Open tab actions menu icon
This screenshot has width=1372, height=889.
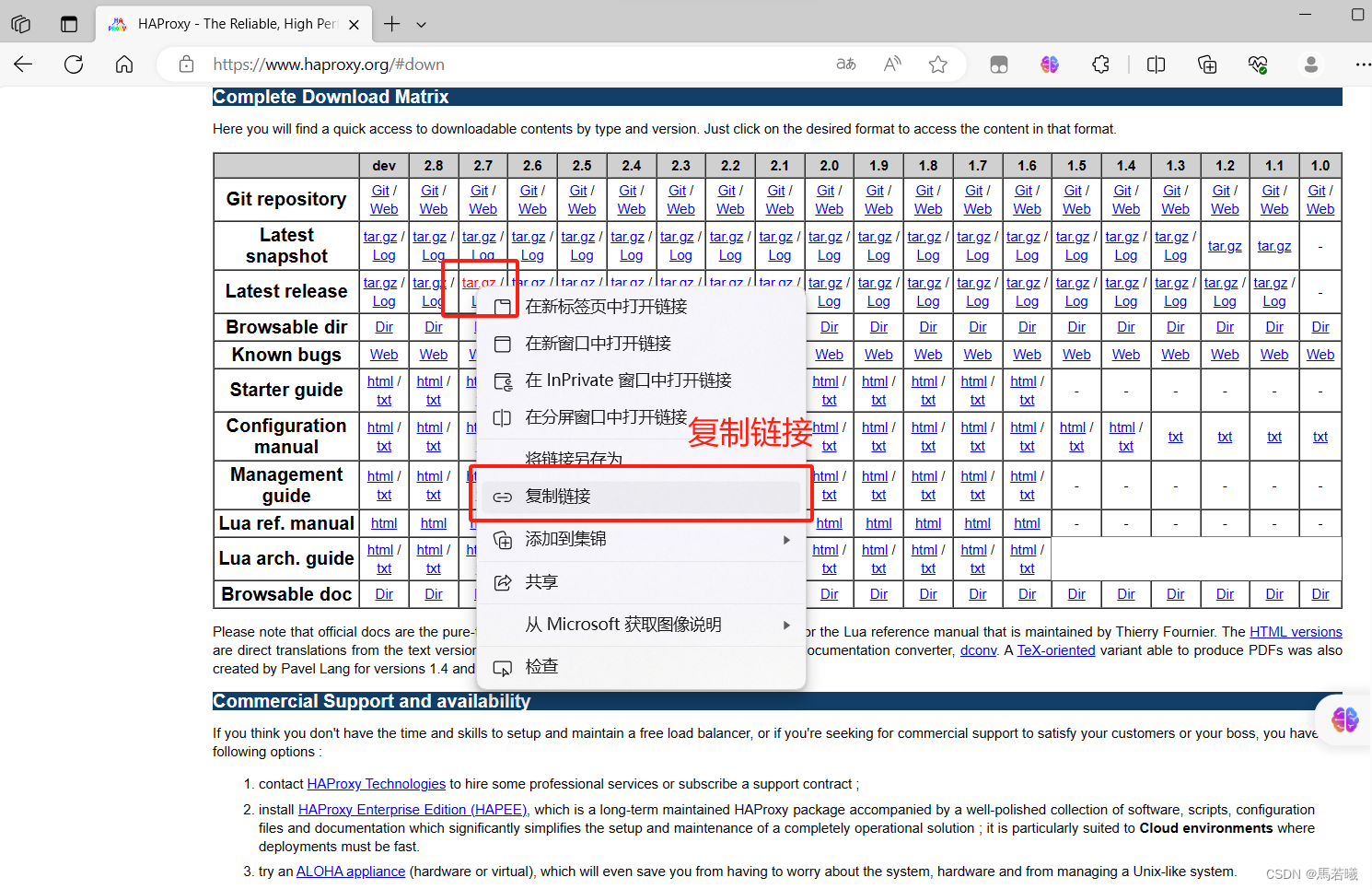(69, 24)
